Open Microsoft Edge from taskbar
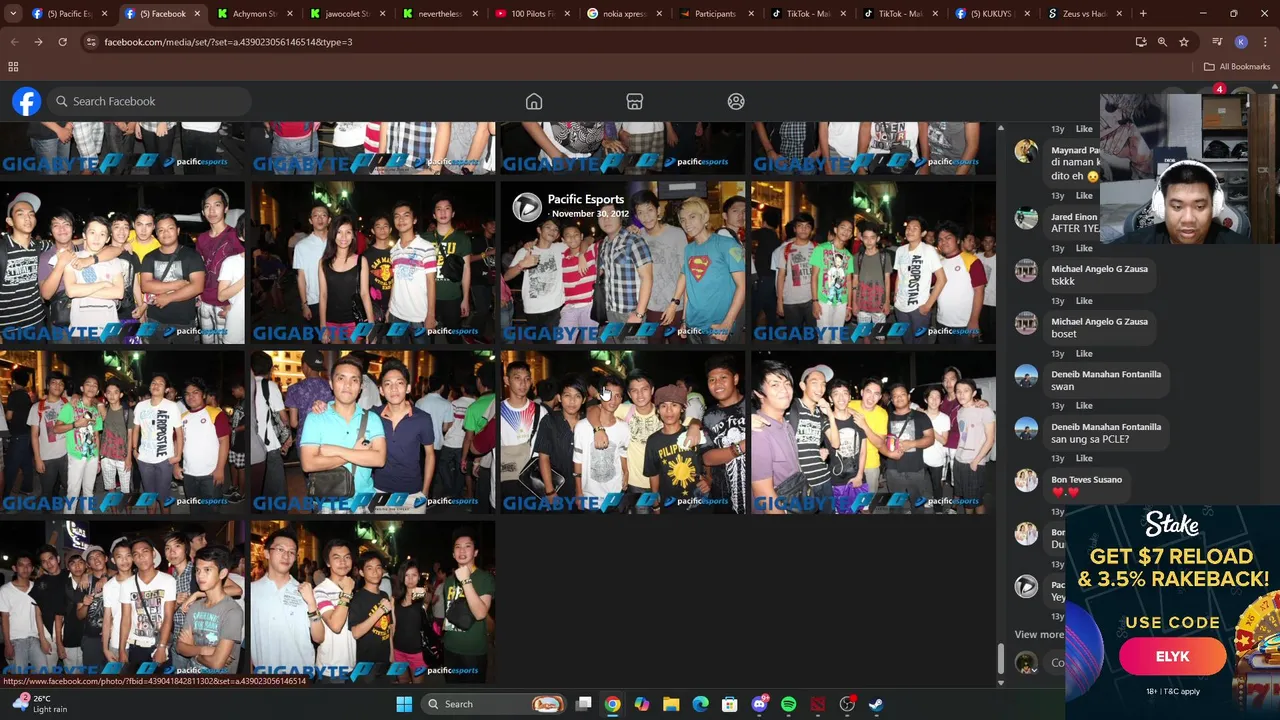This screenshot has height=720, width=1280. 700,704
